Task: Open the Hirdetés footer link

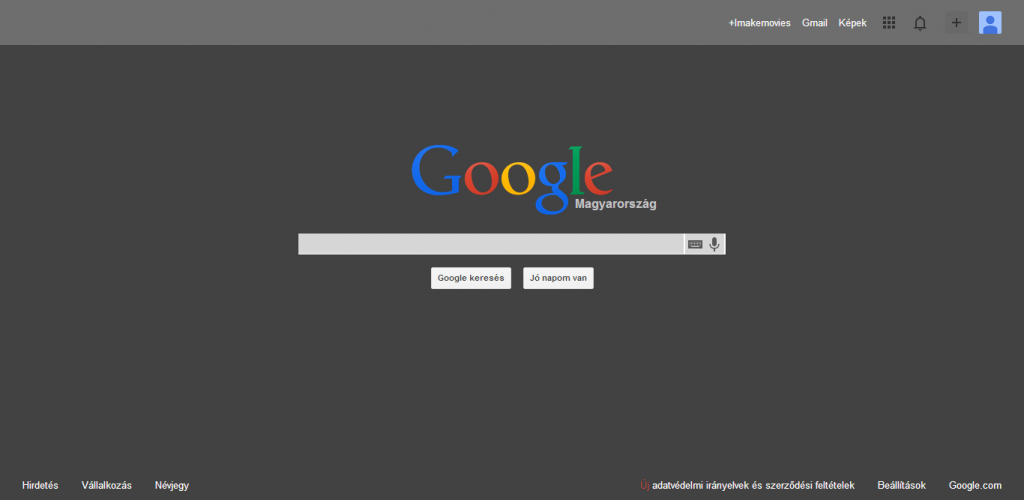Action: 40,486
